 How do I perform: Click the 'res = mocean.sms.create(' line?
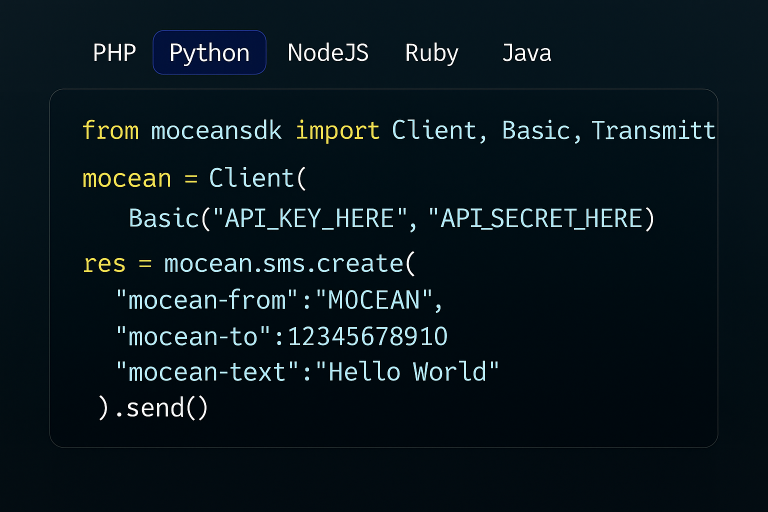point(249,264)
